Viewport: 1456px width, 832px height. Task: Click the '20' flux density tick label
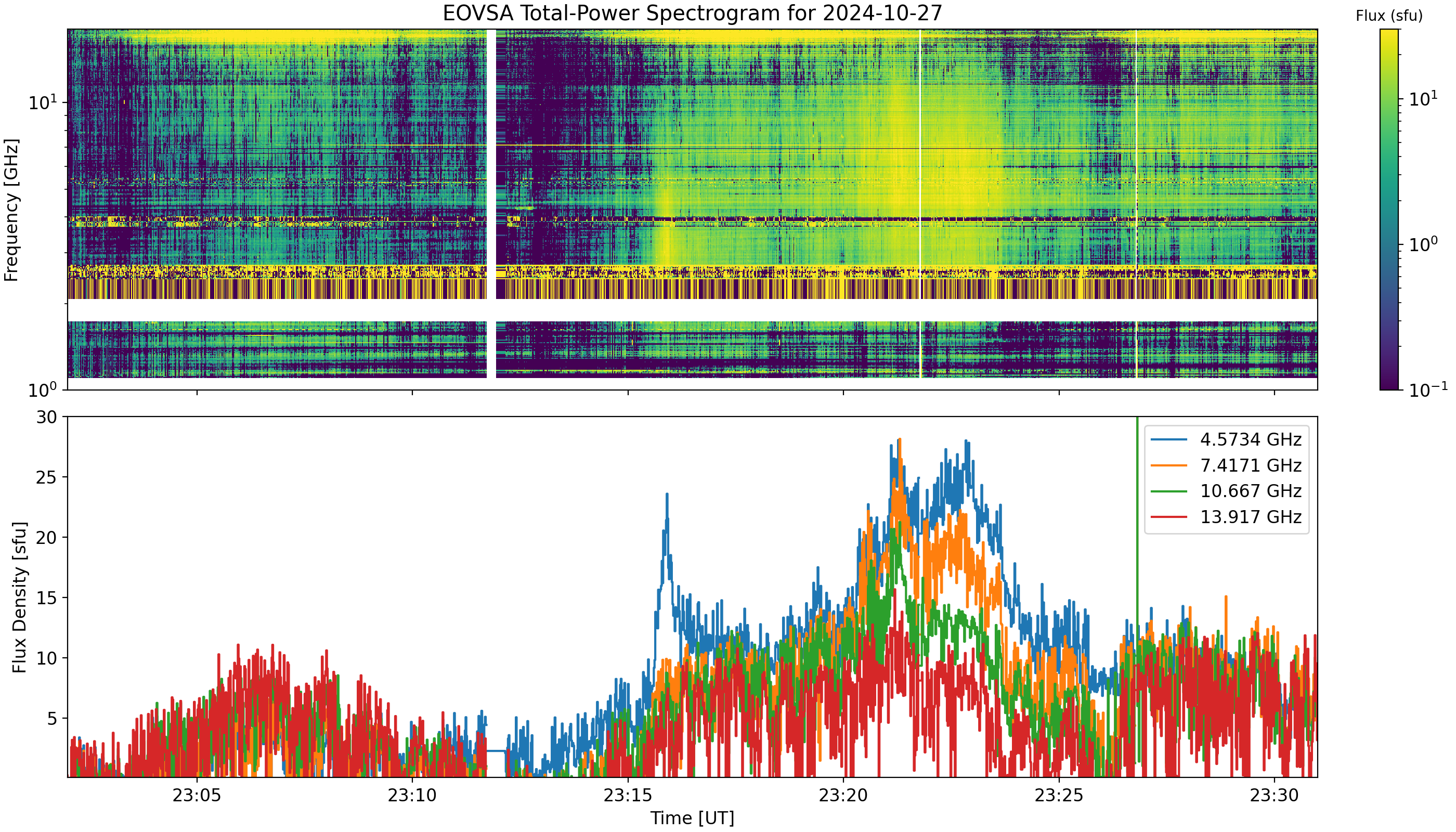click(x=47, y=538)
